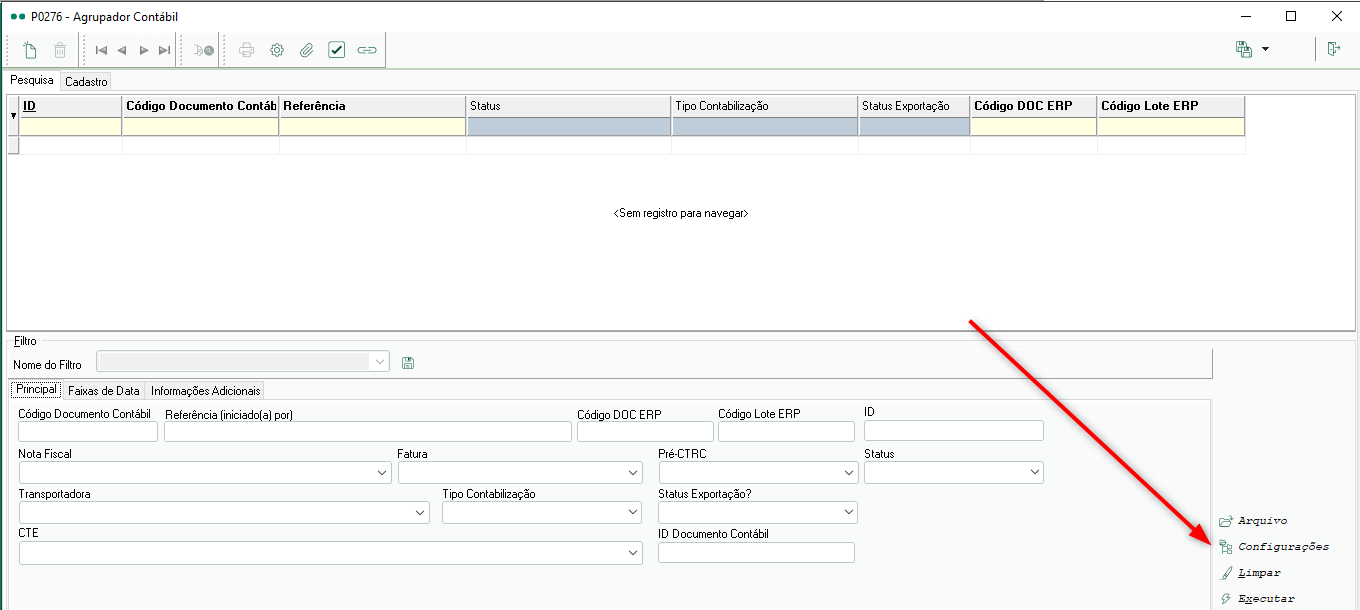1360x610 pixels.
Task: Click the Status Exportação column header
Action: pyautogui.click(x=914, y=106)
